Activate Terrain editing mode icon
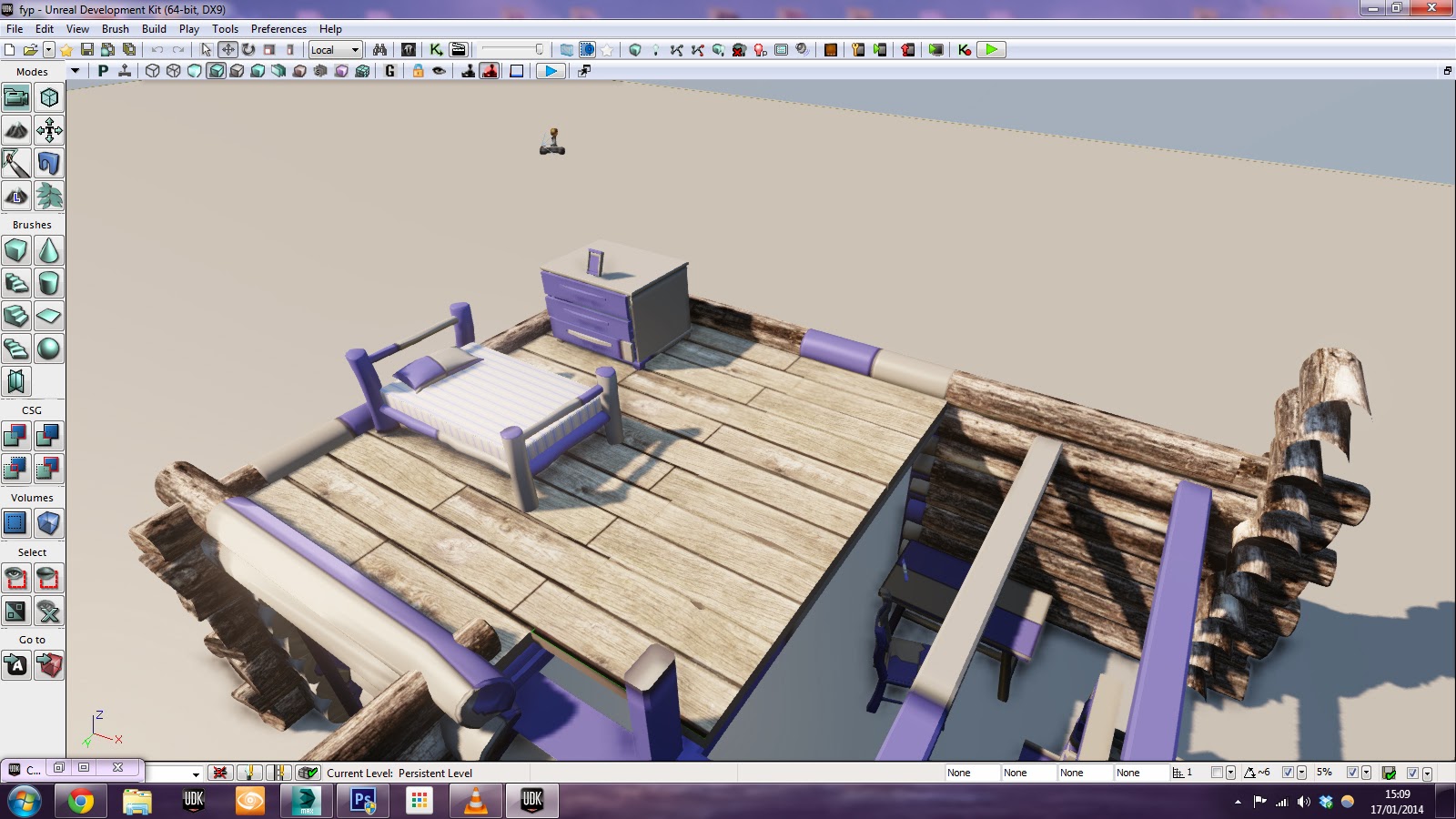1456x819 pixels. [x=16, y=130]
